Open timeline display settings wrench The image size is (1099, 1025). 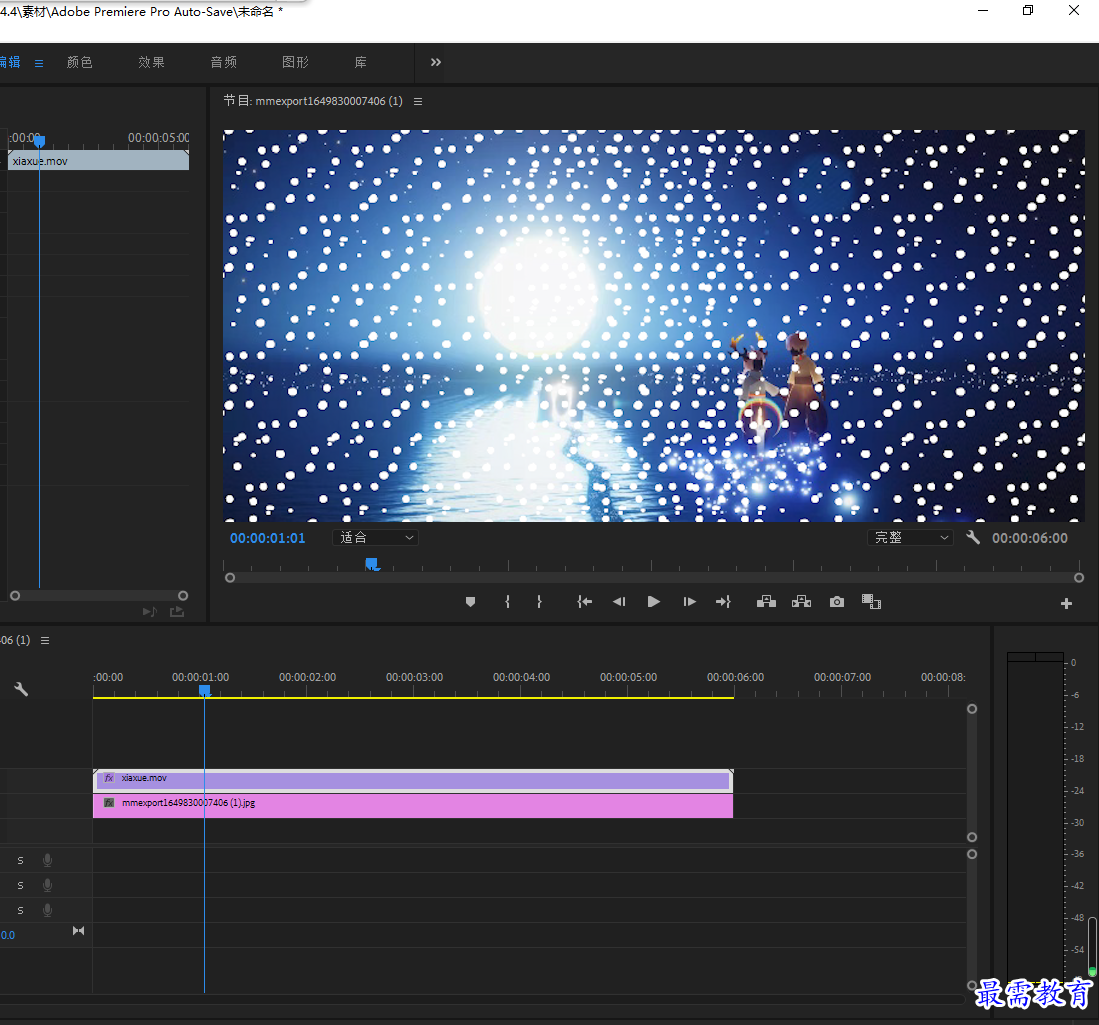[x=21, y=689]
